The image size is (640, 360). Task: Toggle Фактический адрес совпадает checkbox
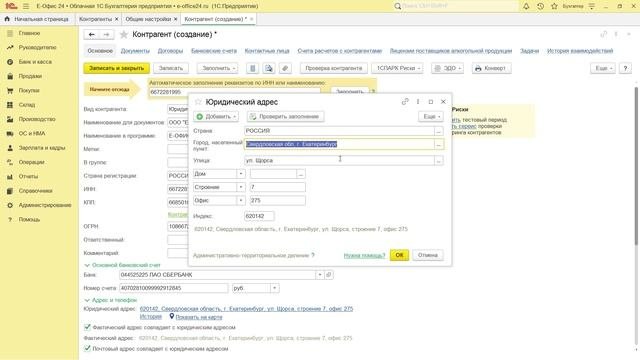87,327
